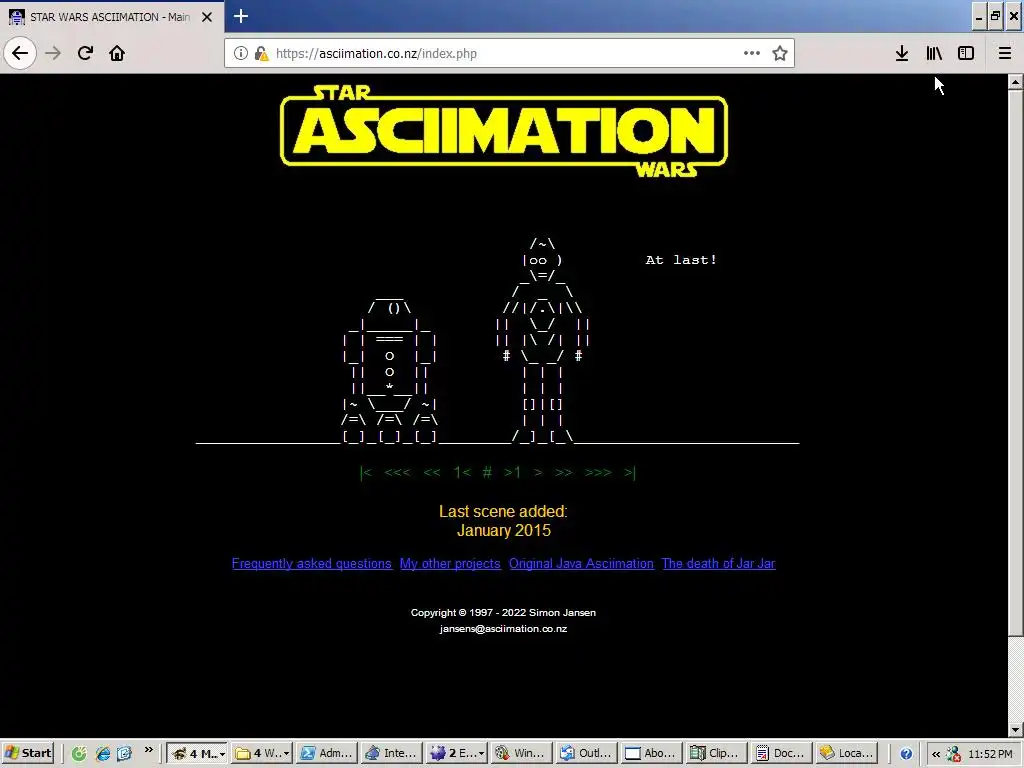Viewport: 1024px width, 768px height.
Task: Click the network status tray icon
Action: [x=953, y=754]
